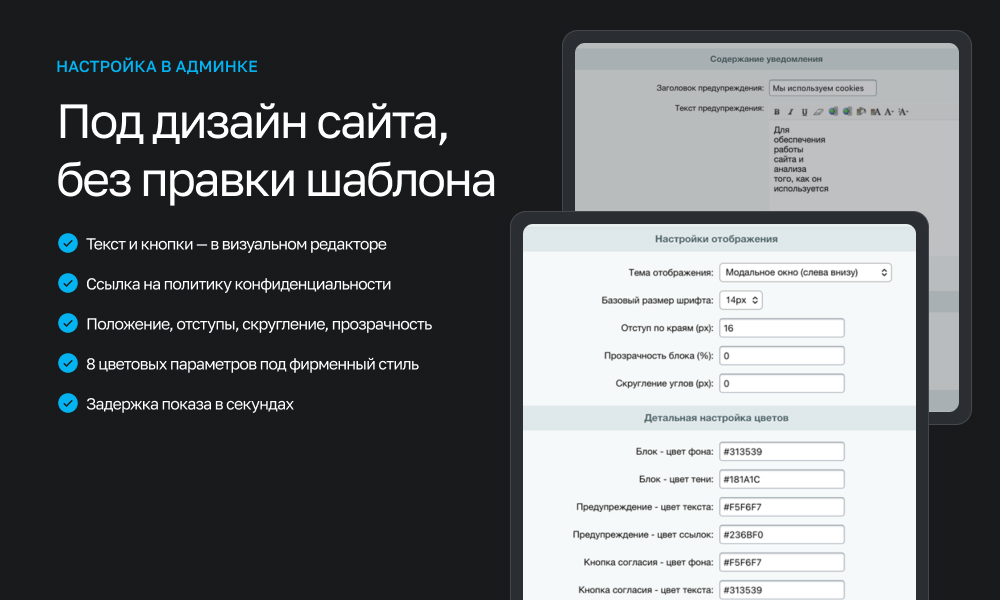
Task: Click the 'Отступ по краям (px)' field
Action: click(782, 328)
